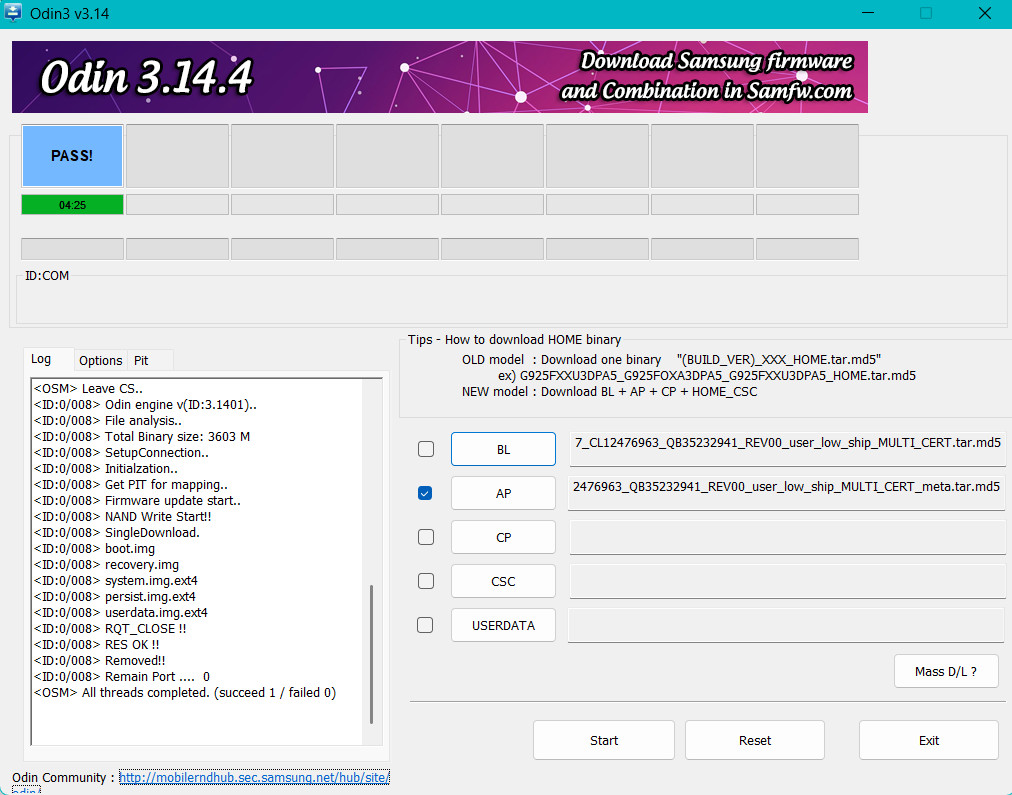Click the Samfw.com Odin 3.14.4 banner
1012x795 pixels.
tap(440, 77)
